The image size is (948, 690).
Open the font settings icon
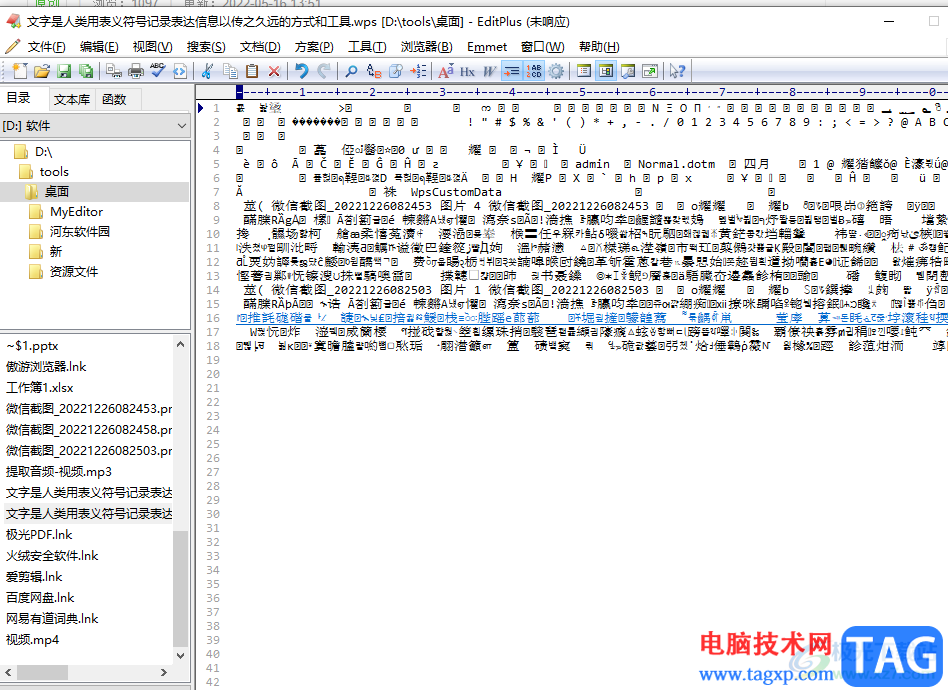(446, 71)
